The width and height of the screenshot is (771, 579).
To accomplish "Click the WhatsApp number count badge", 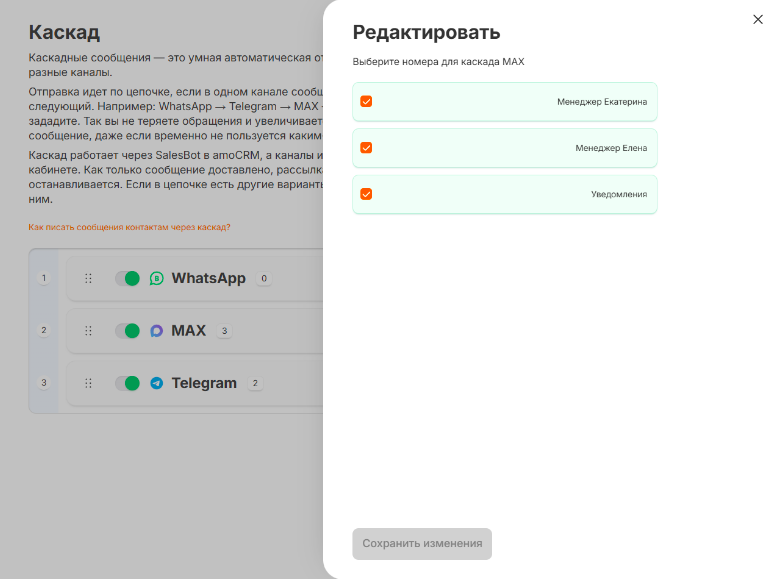I will 264,279.
